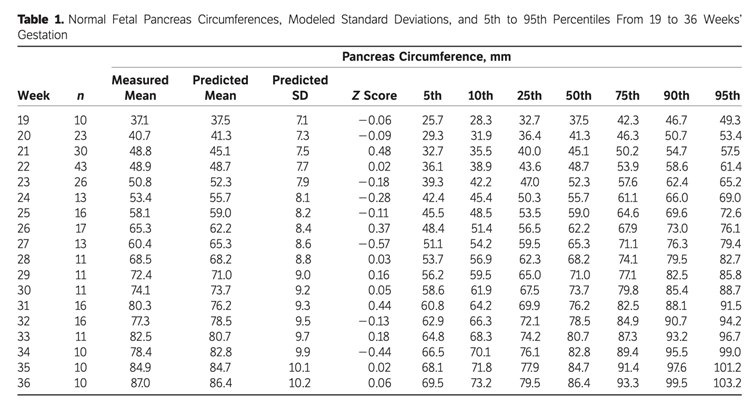Image resolution: width=753 pixels, height=409 pixels.
Task: Select the "Pancreas Circumference, mm" spanning header
Action: [x=426, y=57]
